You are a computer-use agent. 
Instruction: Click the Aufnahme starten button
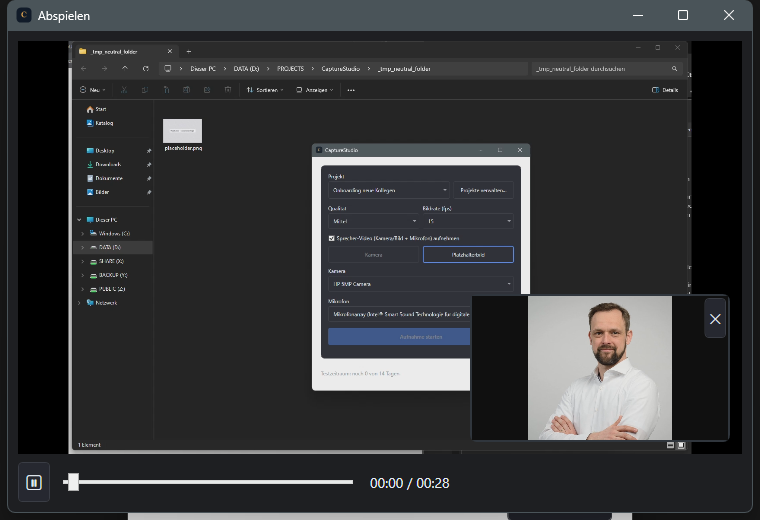(x=399, y=337)
